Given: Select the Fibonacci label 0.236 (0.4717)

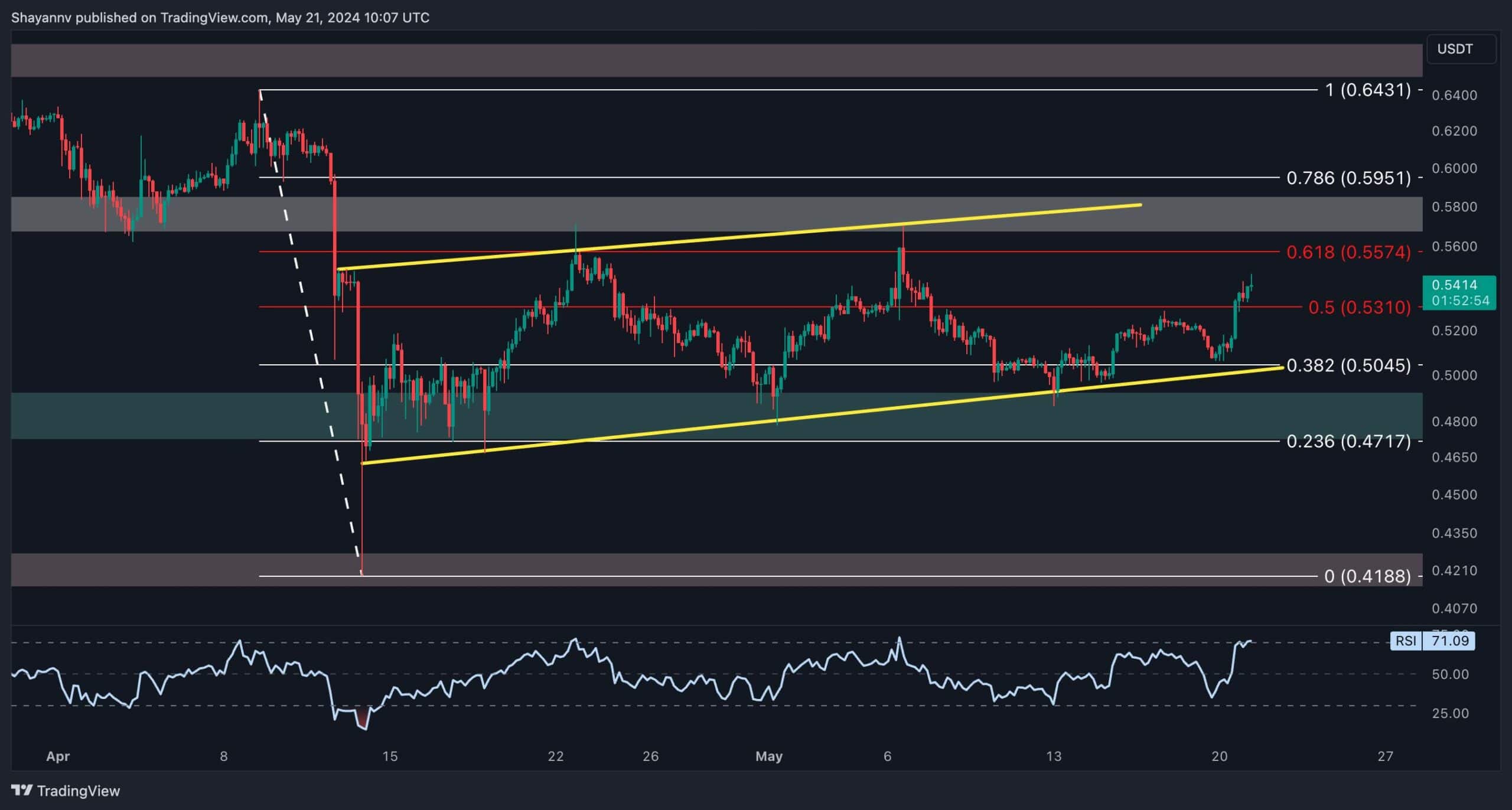Looking at the screenshot, I should pos(1349,441).
